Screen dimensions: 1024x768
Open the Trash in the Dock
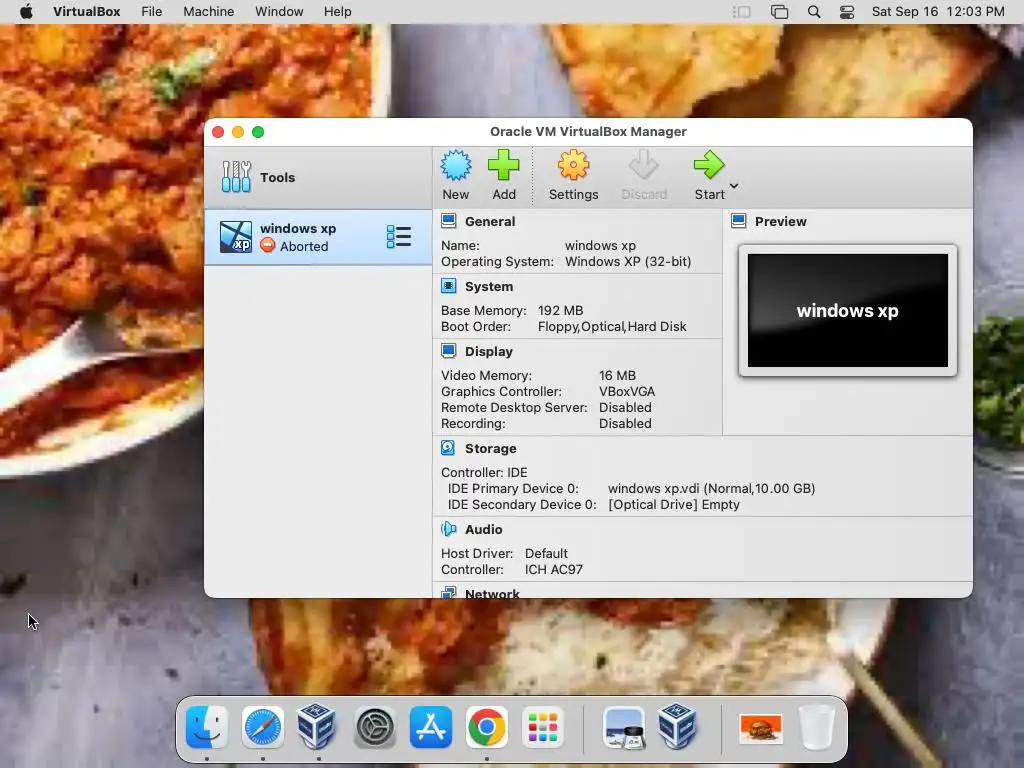point(817,727)
